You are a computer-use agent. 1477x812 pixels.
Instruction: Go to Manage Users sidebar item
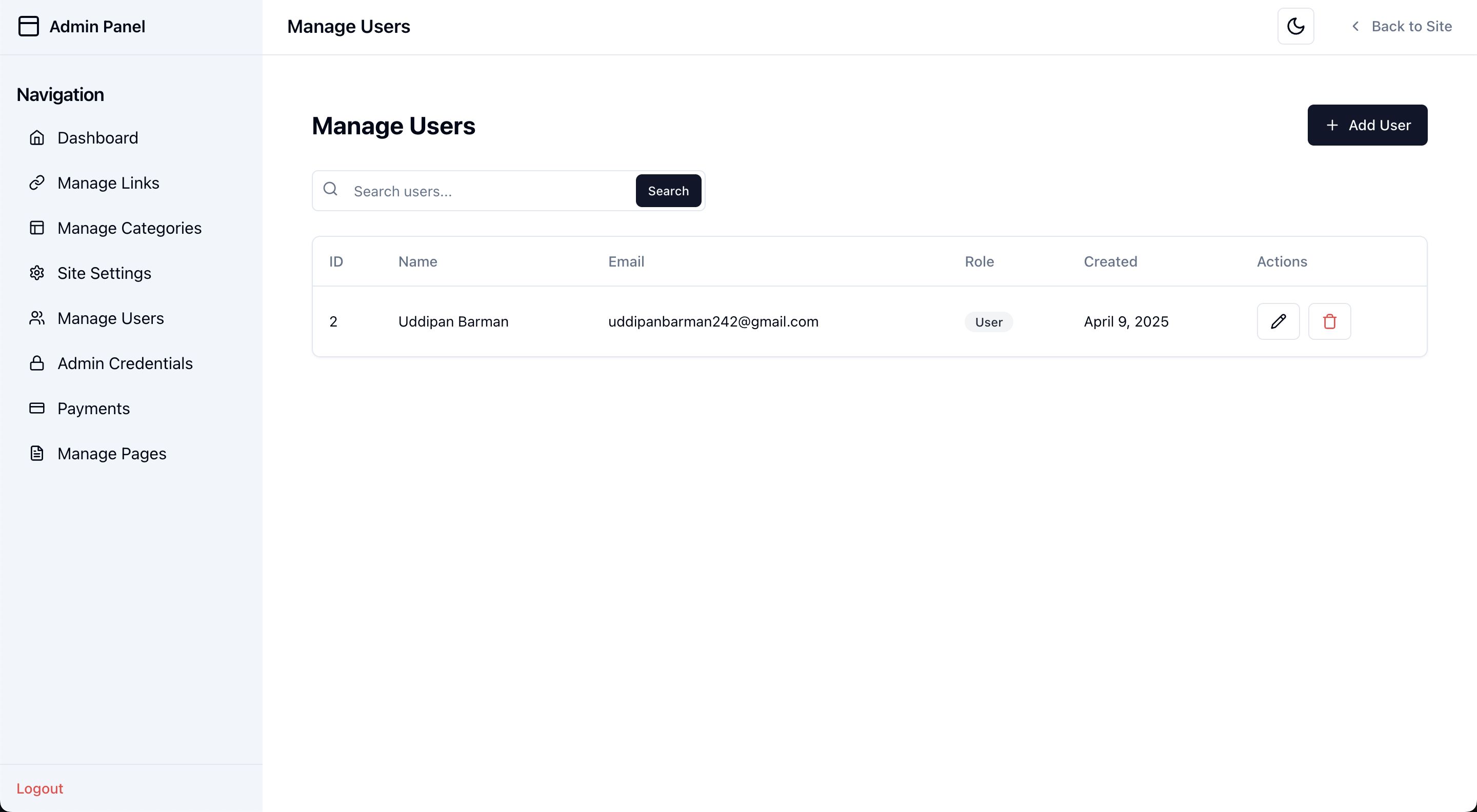[x=111, y=318]
